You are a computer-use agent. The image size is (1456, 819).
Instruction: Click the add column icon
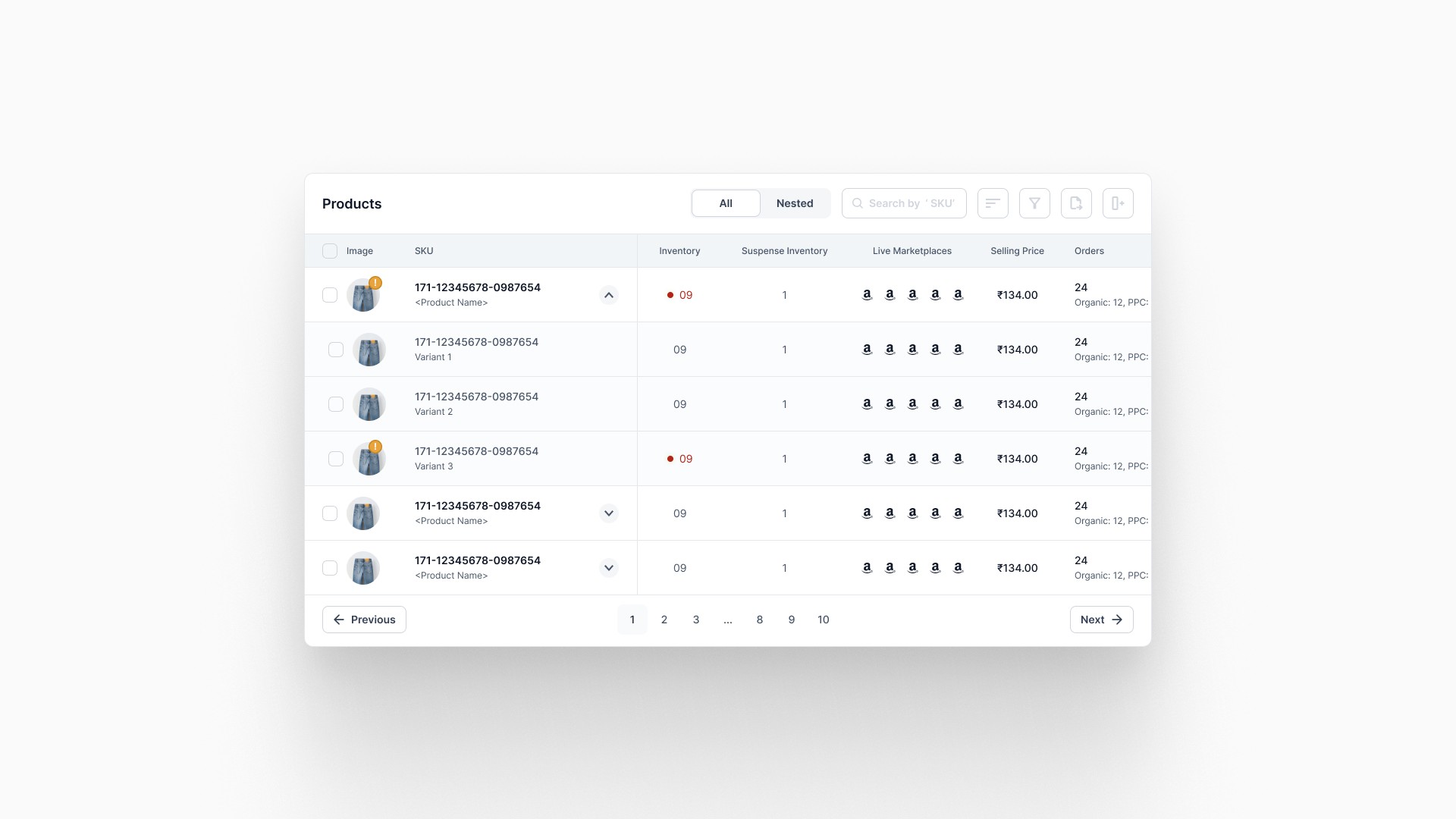(1118, 203)
